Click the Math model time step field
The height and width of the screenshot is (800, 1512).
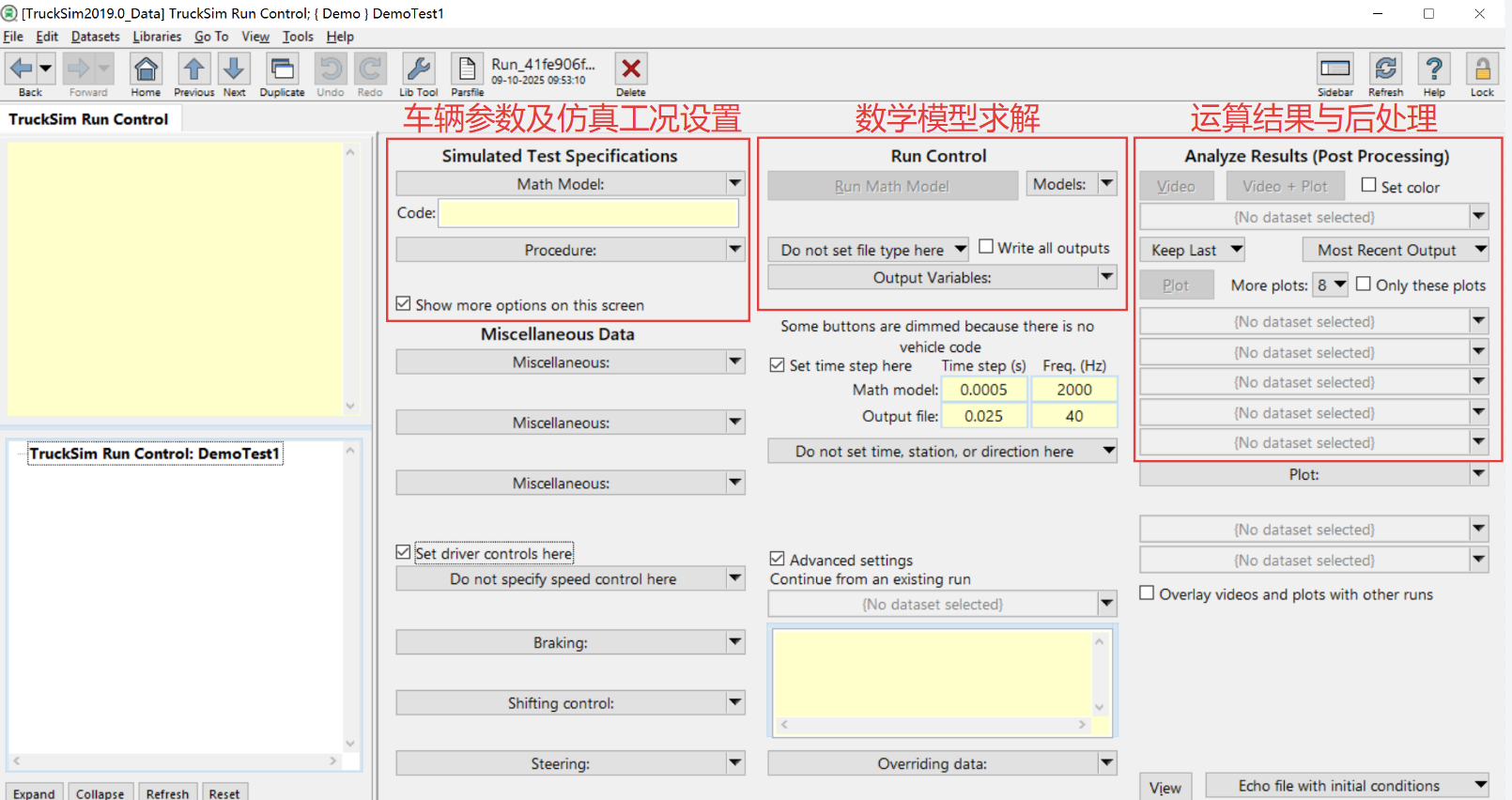pyautogui.click(x=983, y=390)
